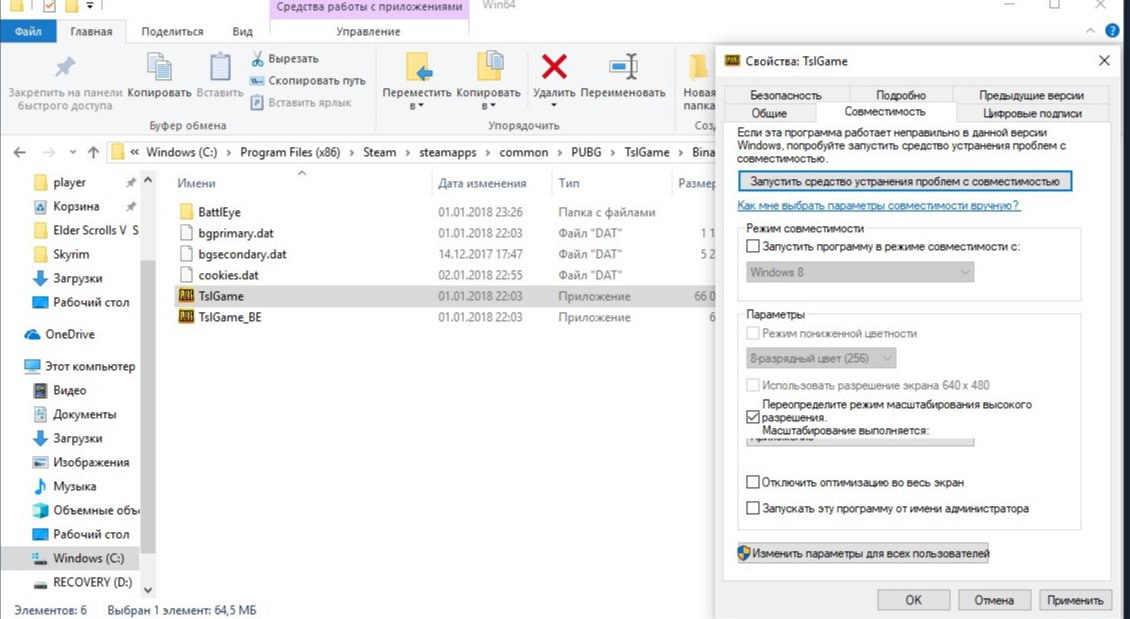1130x619 pixels.
Task: Run the compatibility troubleshooter button
Action: coord(904,181)
